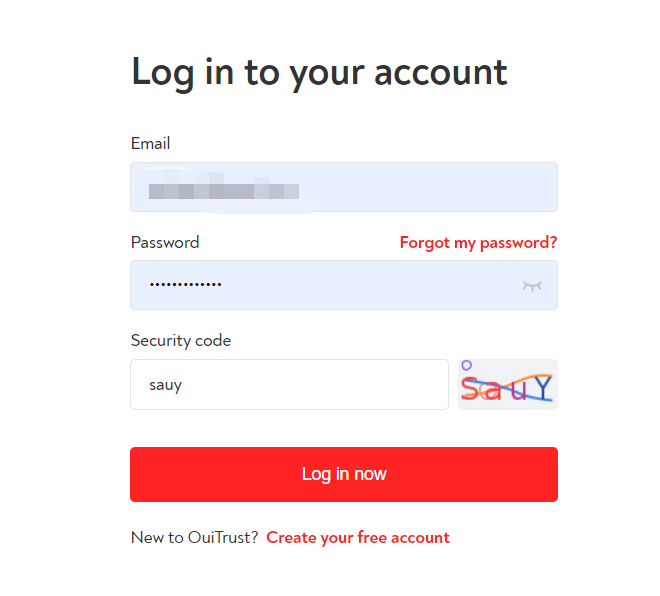Follow the Create your free account link
Viewport: 660px width, 596px height.
[x=358, y=537]
